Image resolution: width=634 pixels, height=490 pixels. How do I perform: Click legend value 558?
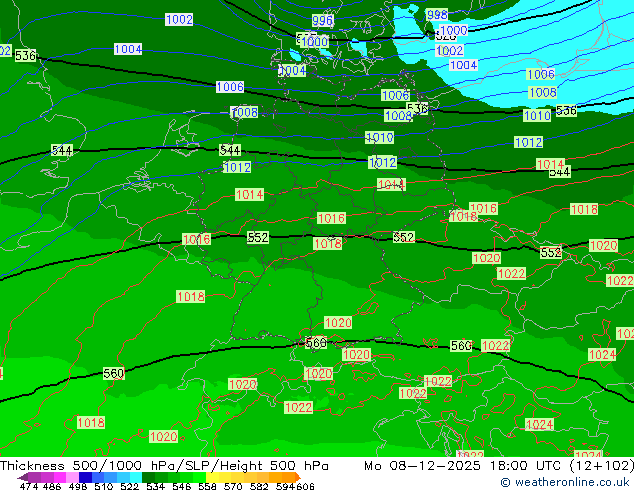(x=207, y=486)
